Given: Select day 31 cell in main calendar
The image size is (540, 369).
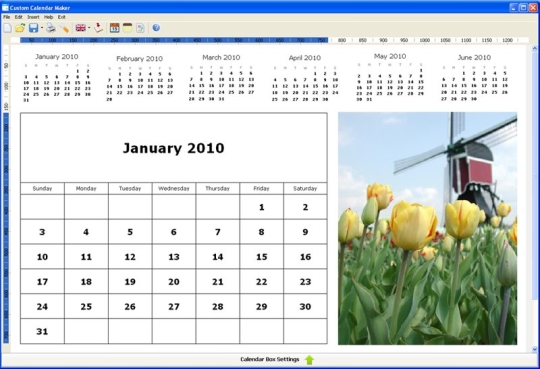Looking at the screenshot, I should point(42,331).
